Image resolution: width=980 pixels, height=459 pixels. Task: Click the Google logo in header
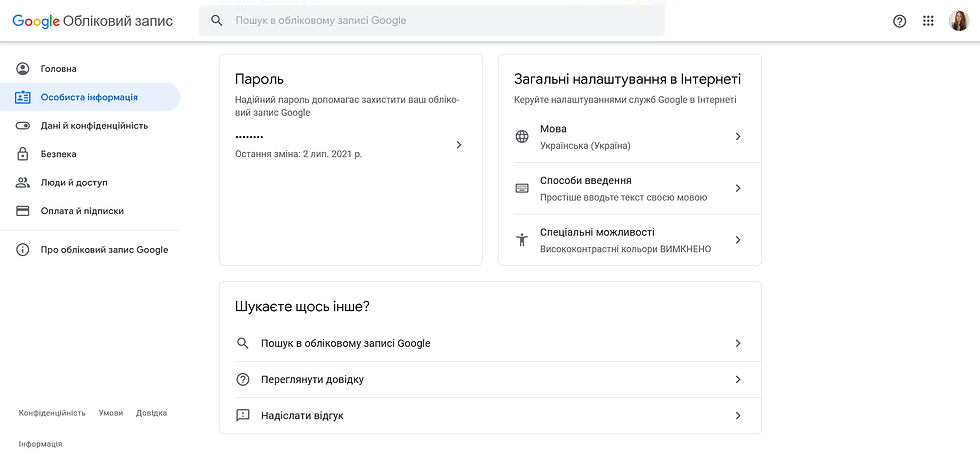36,21
